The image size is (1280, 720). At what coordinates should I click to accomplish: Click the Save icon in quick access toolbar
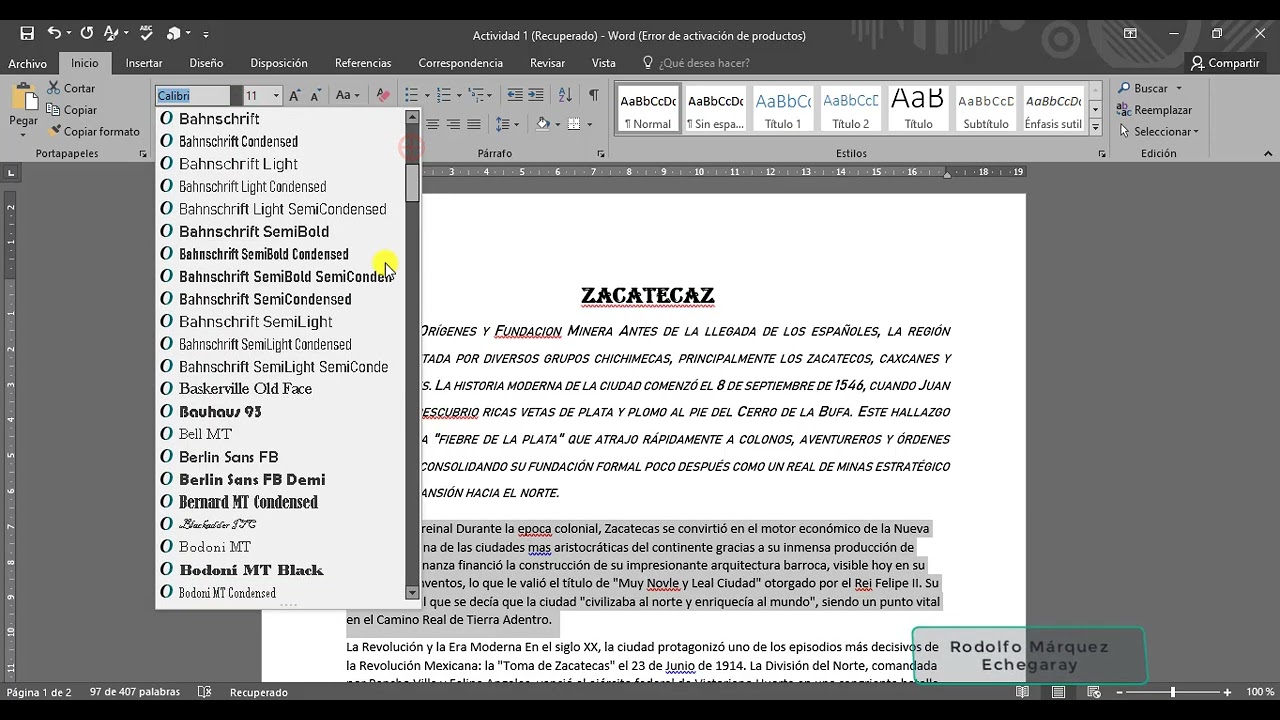click(x=27, y=33)
